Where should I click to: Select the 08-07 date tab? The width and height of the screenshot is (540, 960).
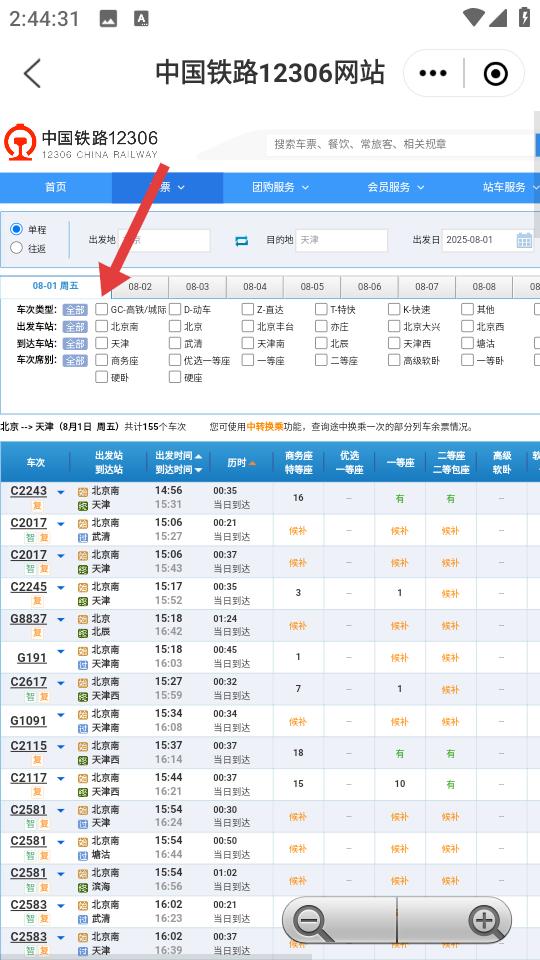point(427,287)
